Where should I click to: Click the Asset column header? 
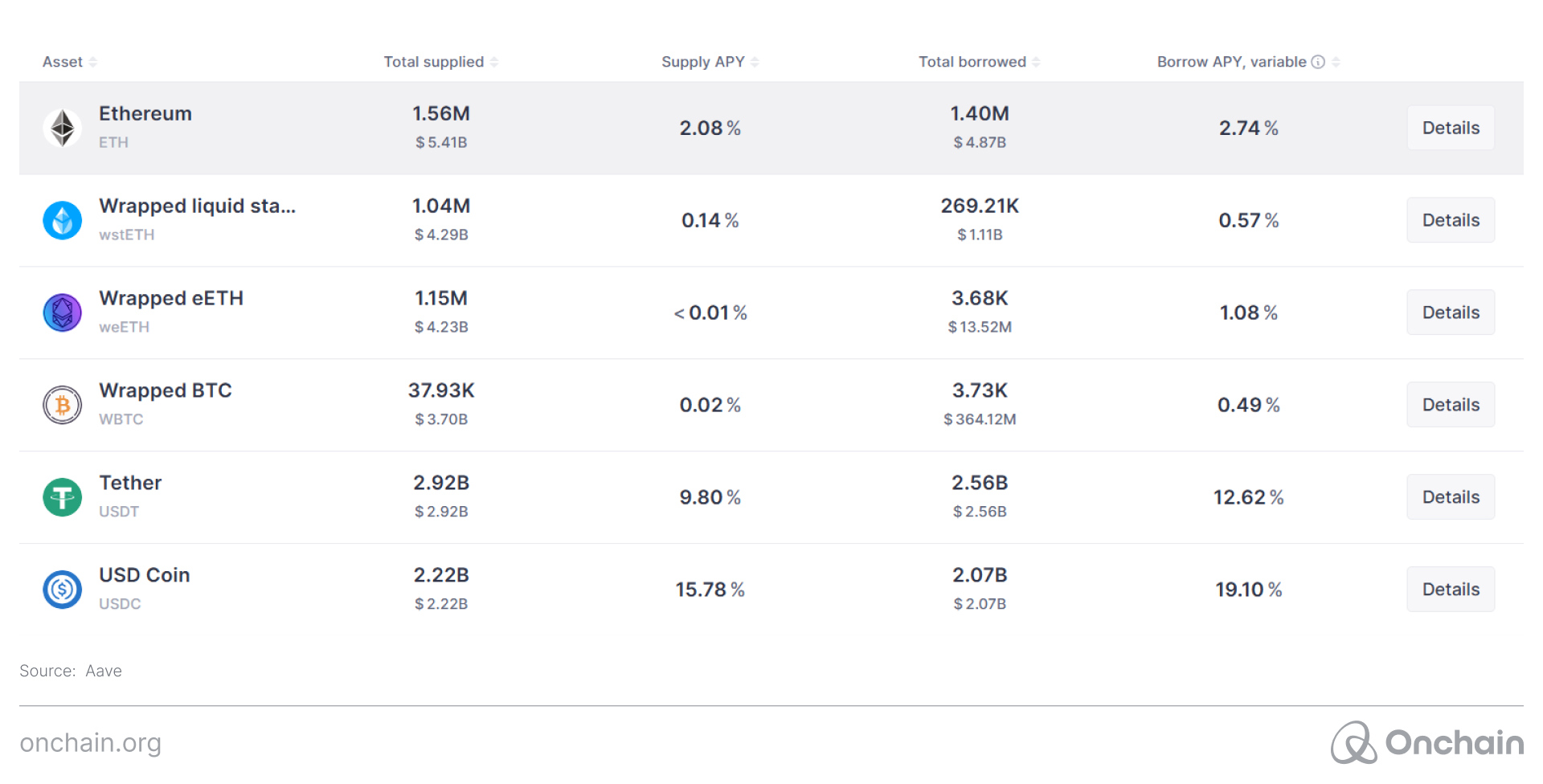[x=63, y=62]
